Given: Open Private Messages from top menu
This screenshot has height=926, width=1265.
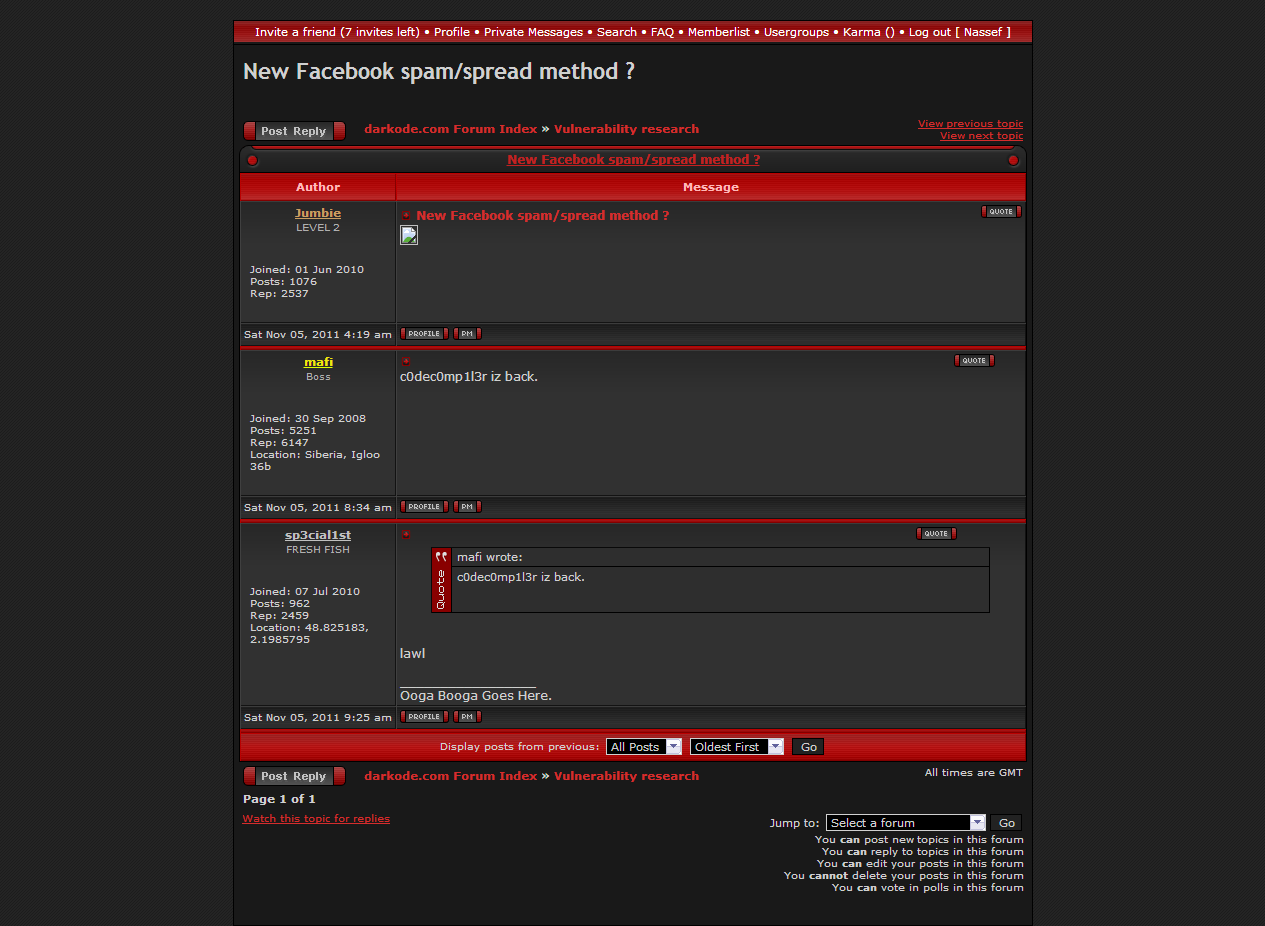Looking at the screenshot, I should tap(533, 32).
